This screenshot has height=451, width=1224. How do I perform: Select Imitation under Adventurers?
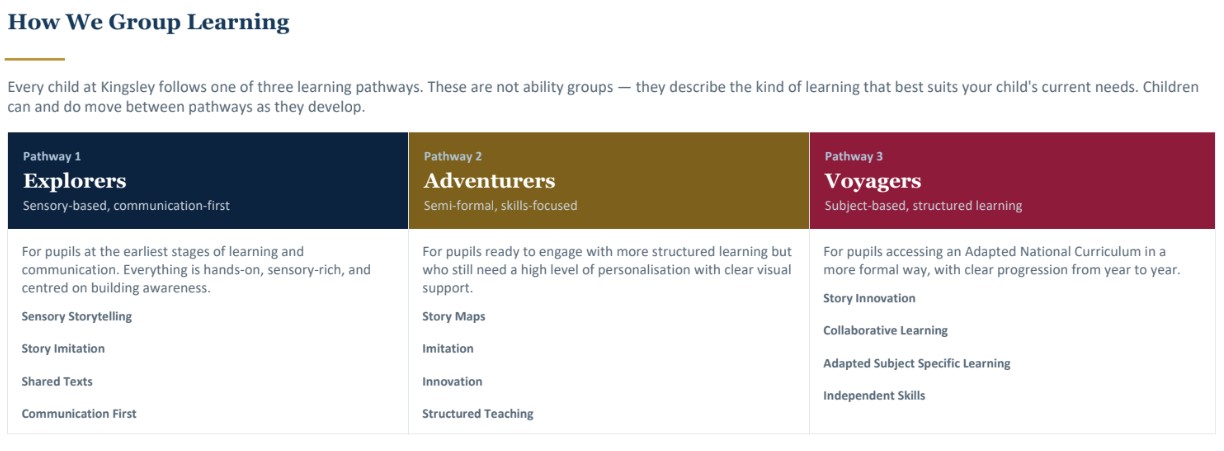point(448,349)
